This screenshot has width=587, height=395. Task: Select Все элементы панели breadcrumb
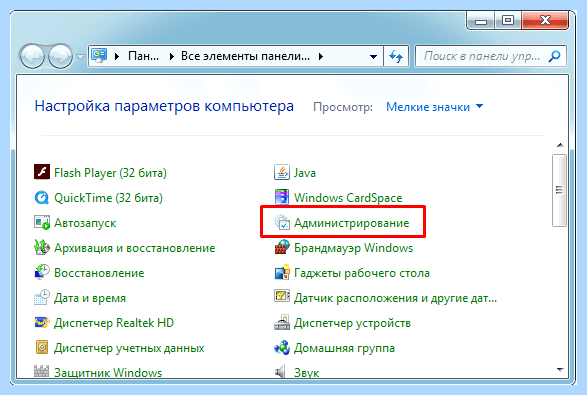click(245, 56)
